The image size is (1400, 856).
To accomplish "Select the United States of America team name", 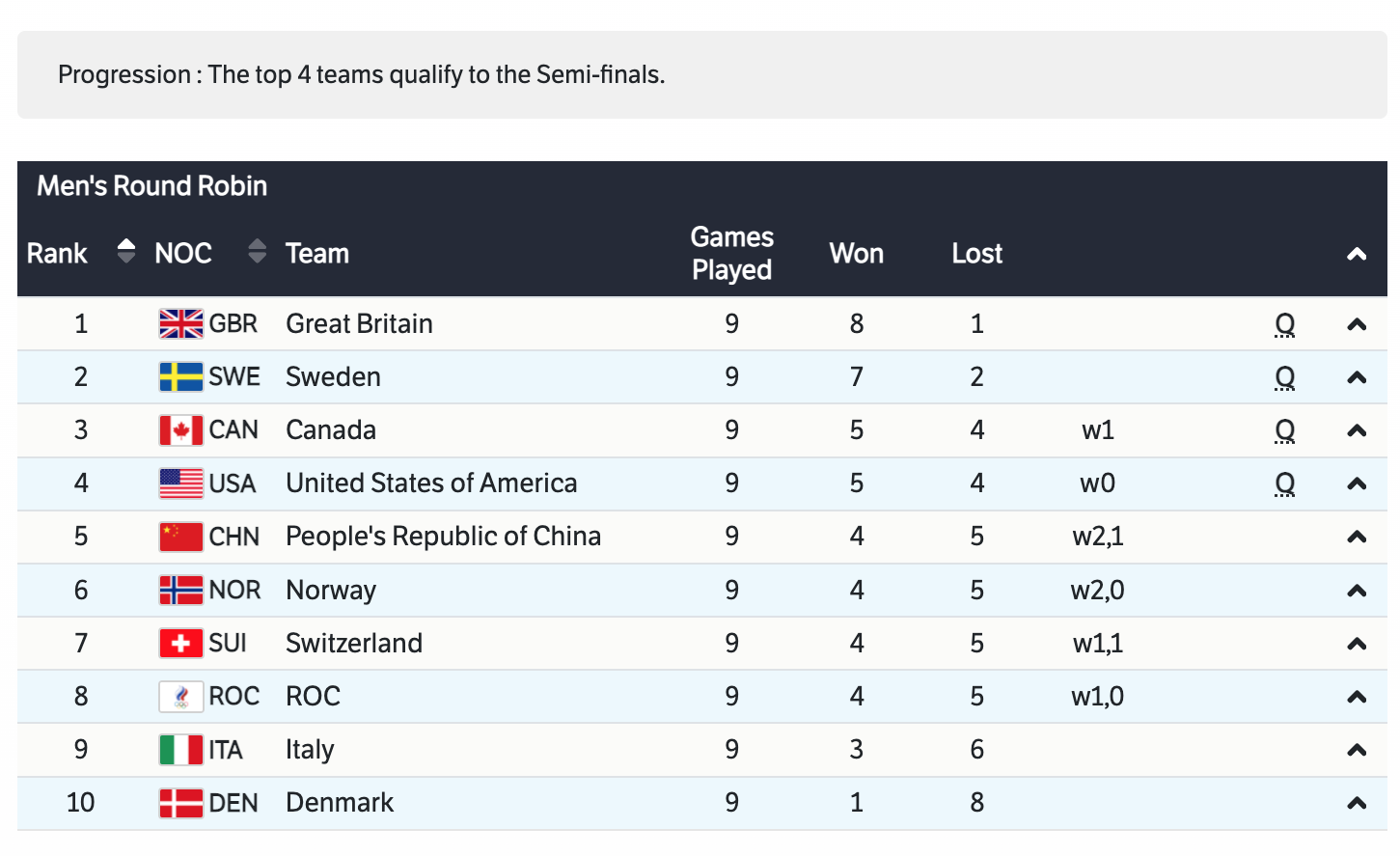I will 431,483.
